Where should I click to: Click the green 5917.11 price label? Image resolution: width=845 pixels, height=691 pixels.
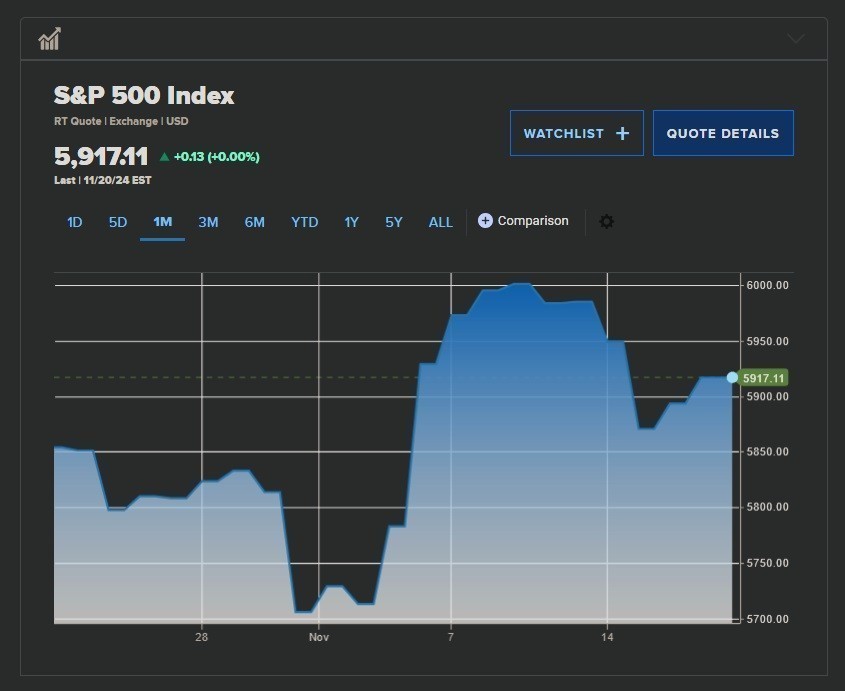765,378
